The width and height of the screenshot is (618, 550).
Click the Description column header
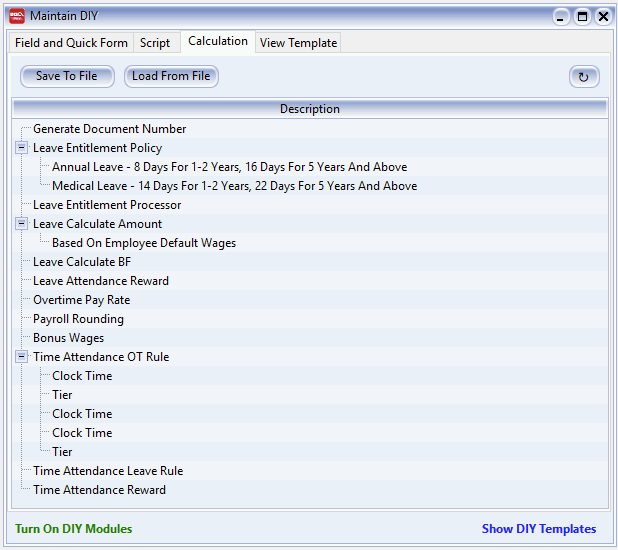[x=310, y=109]
